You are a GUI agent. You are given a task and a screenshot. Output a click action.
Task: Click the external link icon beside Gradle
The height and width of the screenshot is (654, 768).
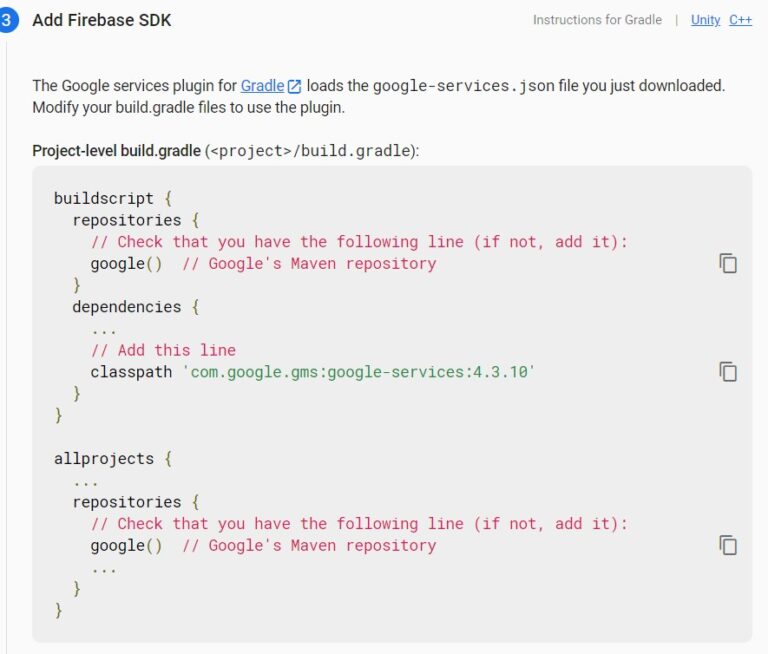coord(294,86)
